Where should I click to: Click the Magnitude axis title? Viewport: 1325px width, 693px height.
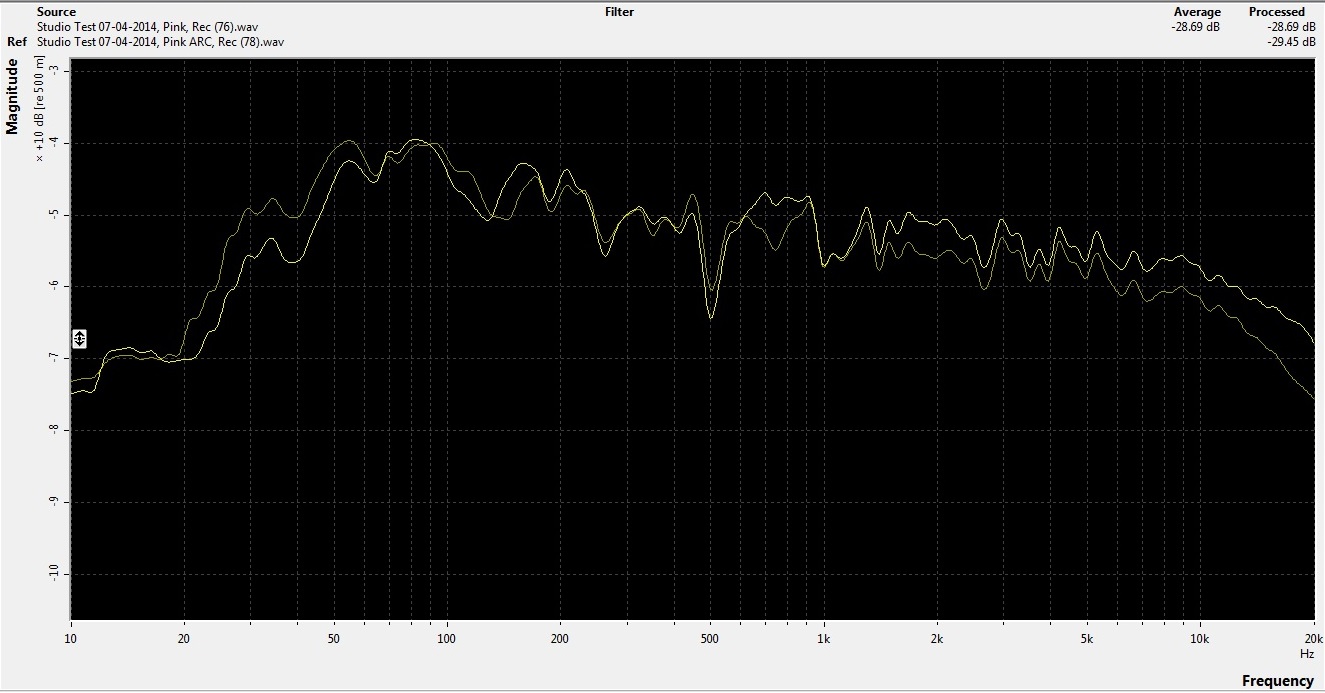coord(13,96)
